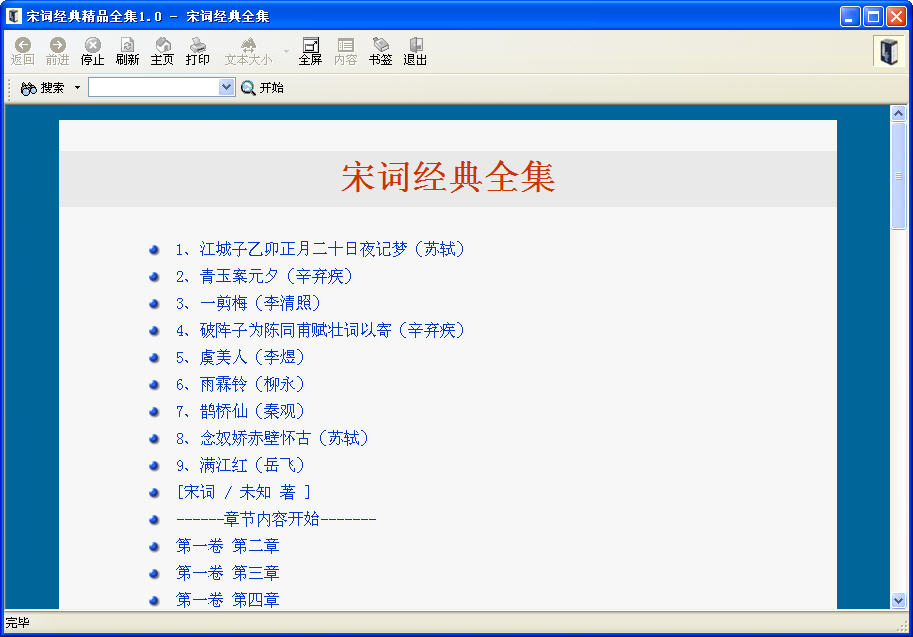Image resolution: width=913 pixels, height=637 pixels.
Task: Open chapter 第一卷 第二章
Action: point(228,546)
